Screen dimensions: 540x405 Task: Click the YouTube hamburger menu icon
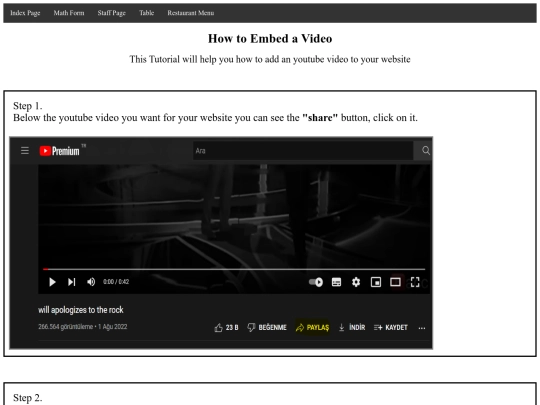tap(25, 150)
